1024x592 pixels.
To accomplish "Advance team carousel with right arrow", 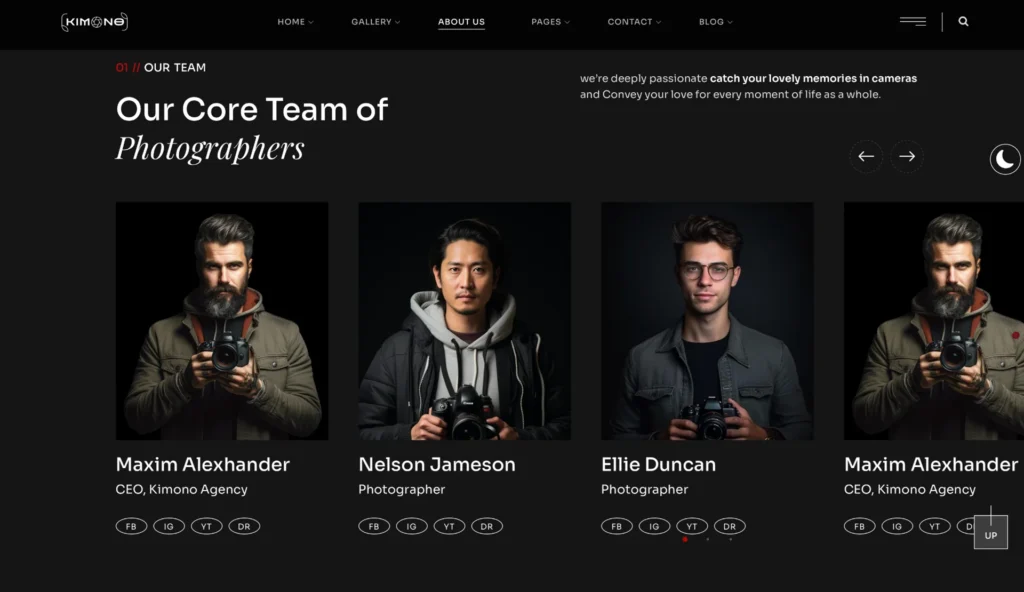I will [907, 156].
